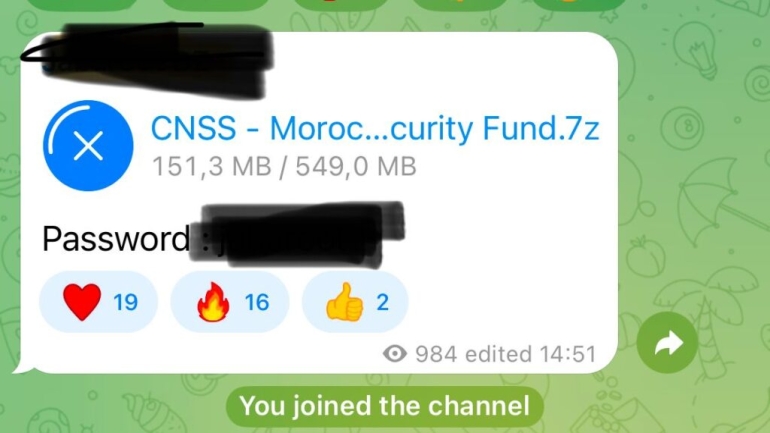Toggle the fire reaction showing 16
Viewport: 770px width, 433px height.
pyautogui.click(x=230, y=302)
